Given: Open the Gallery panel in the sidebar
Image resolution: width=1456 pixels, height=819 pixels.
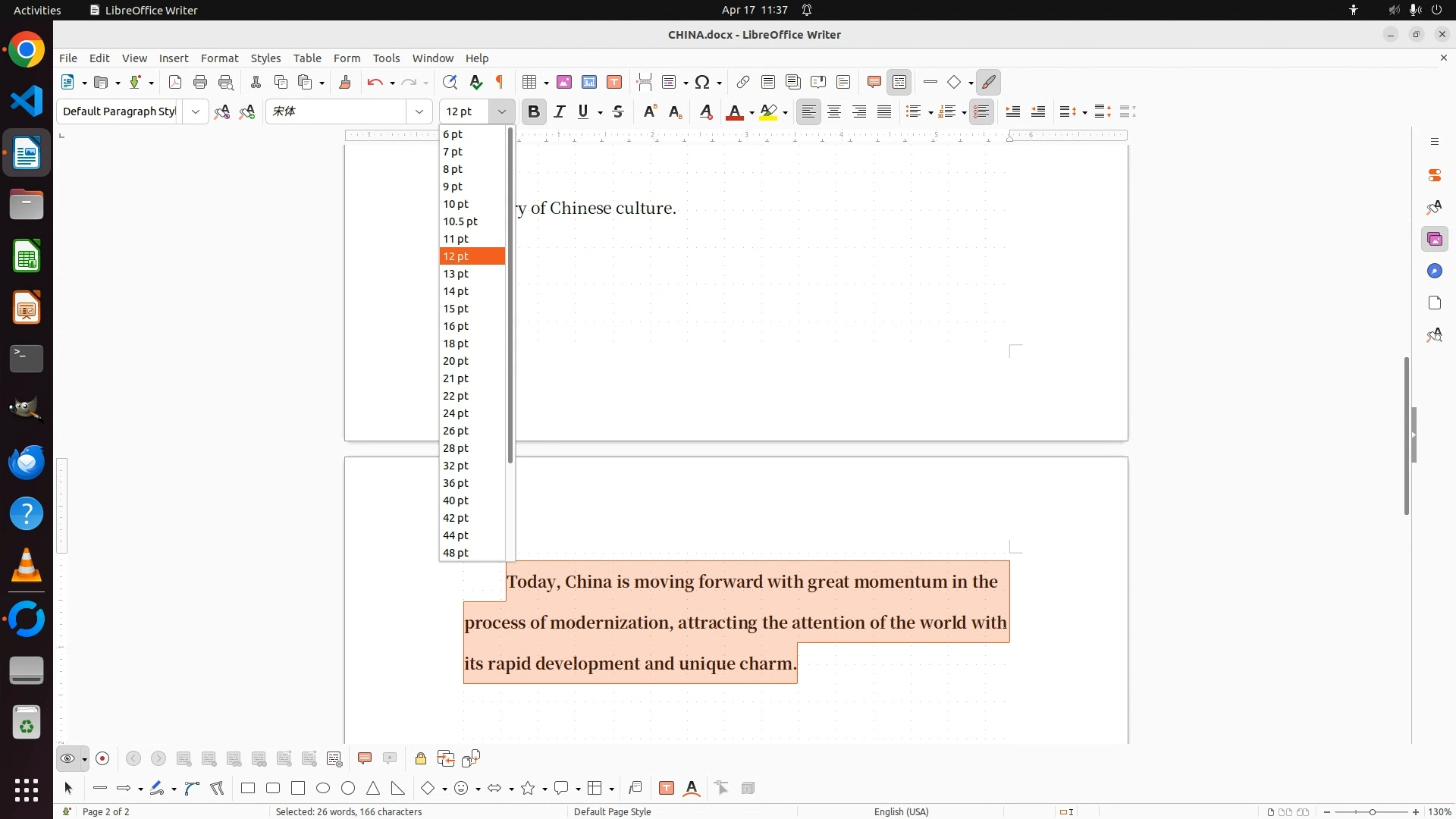Looking at the screenshot, I should [1434, 240].
